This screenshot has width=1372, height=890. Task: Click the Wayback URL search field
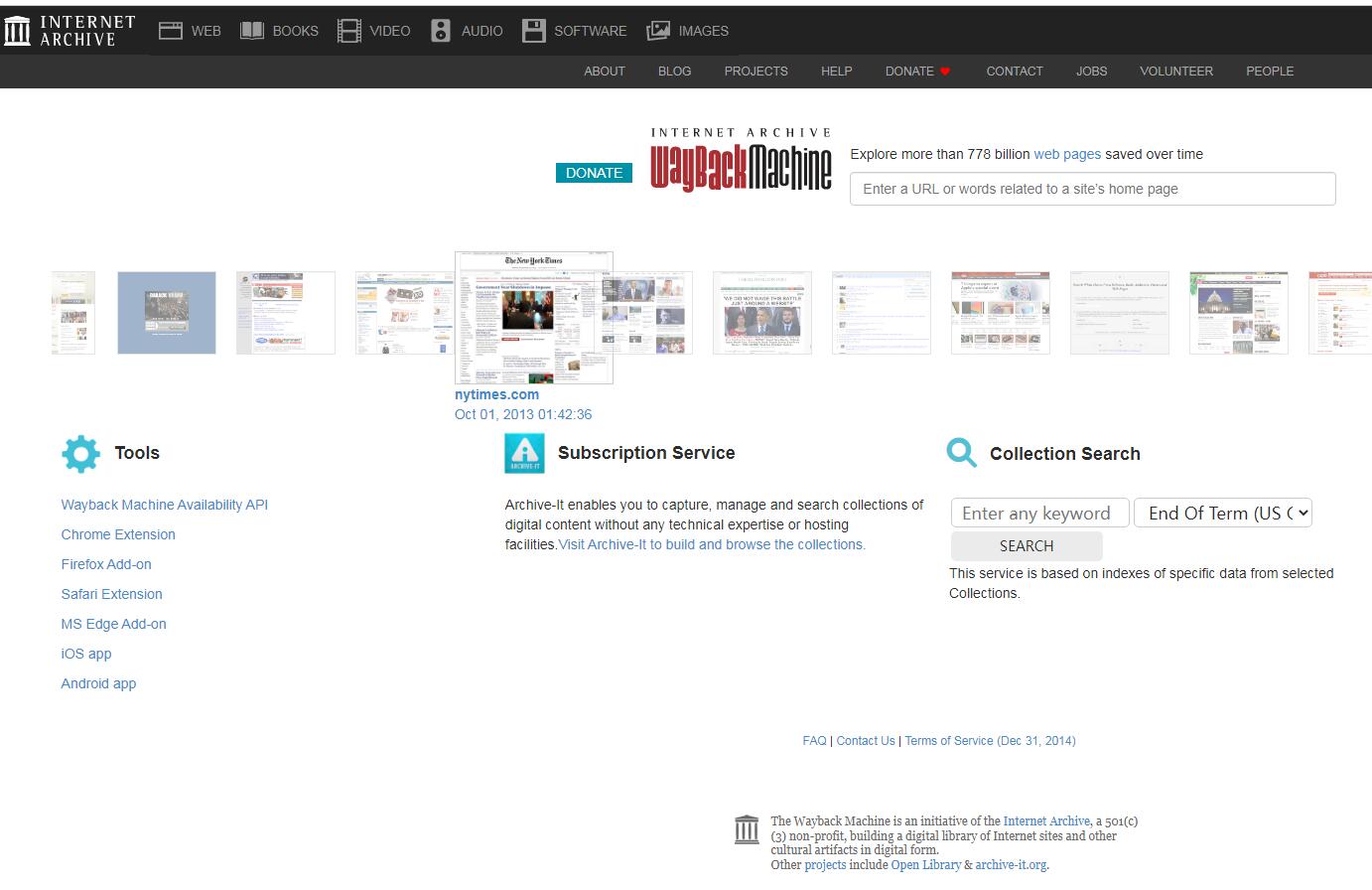tap(1092, 189)
